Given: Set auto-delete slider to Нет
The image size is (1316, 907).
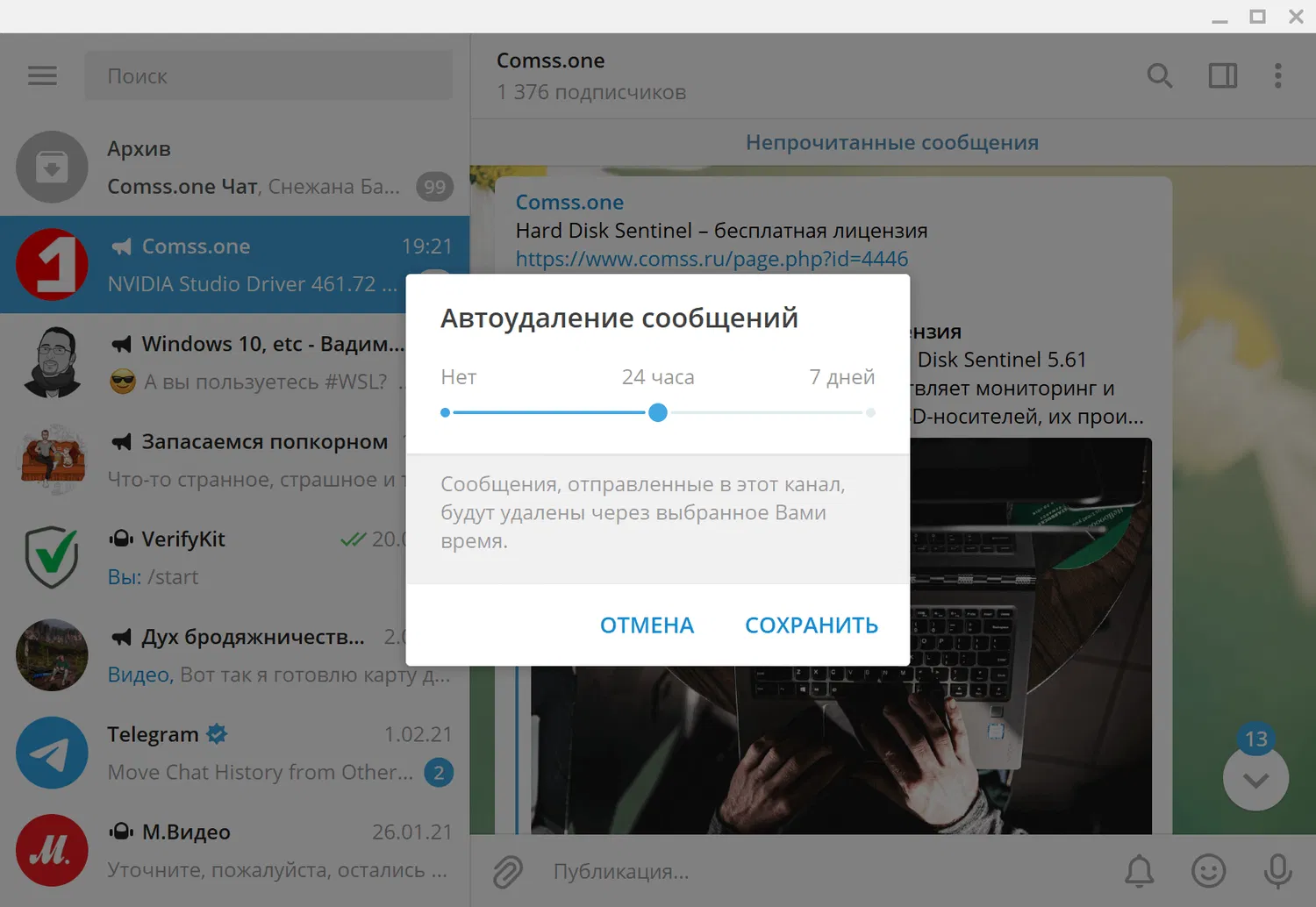Looking at the screenshot, I should [446, 412].
